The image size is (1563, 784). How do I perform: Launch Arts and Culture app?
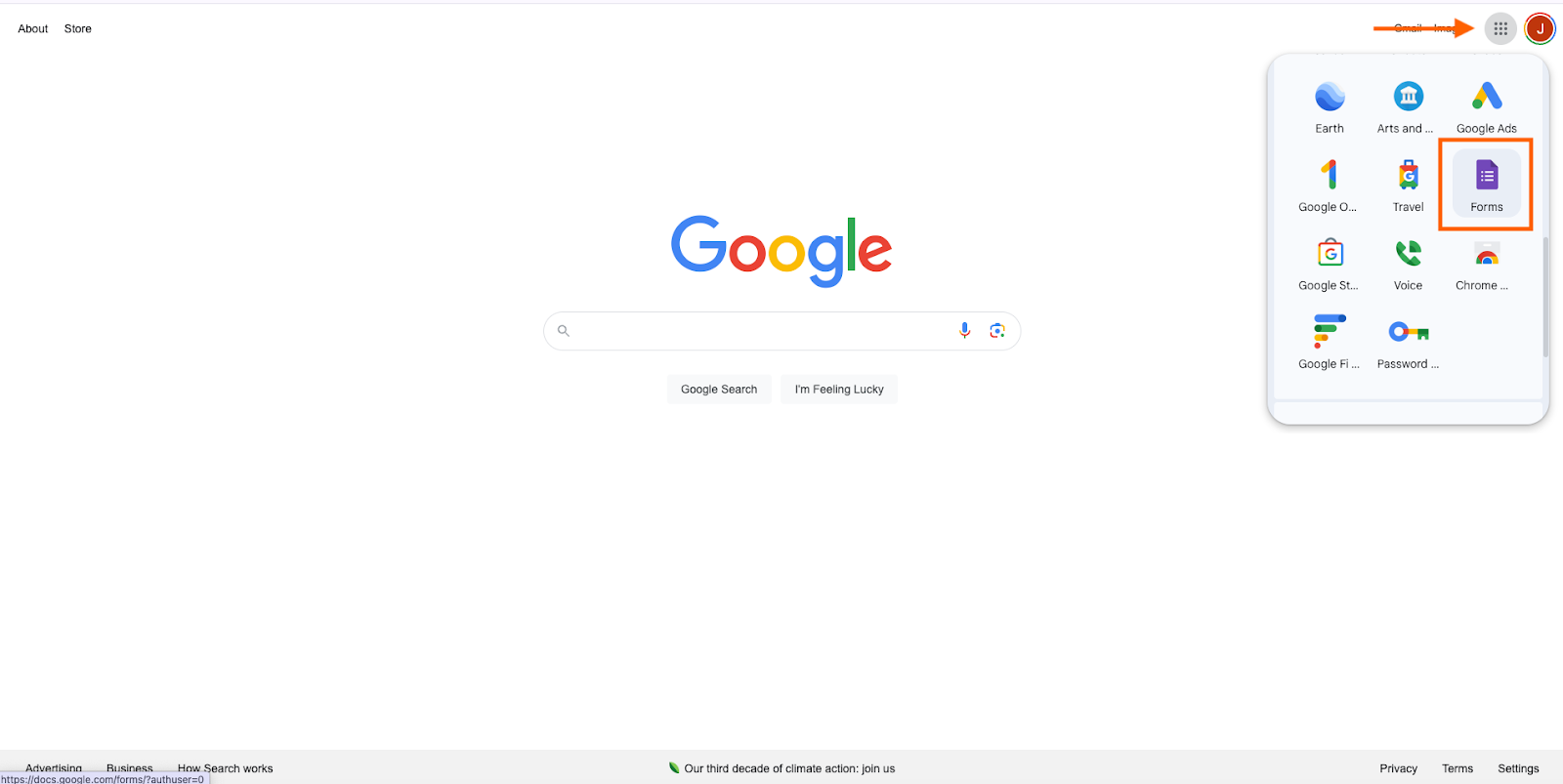1408,105
